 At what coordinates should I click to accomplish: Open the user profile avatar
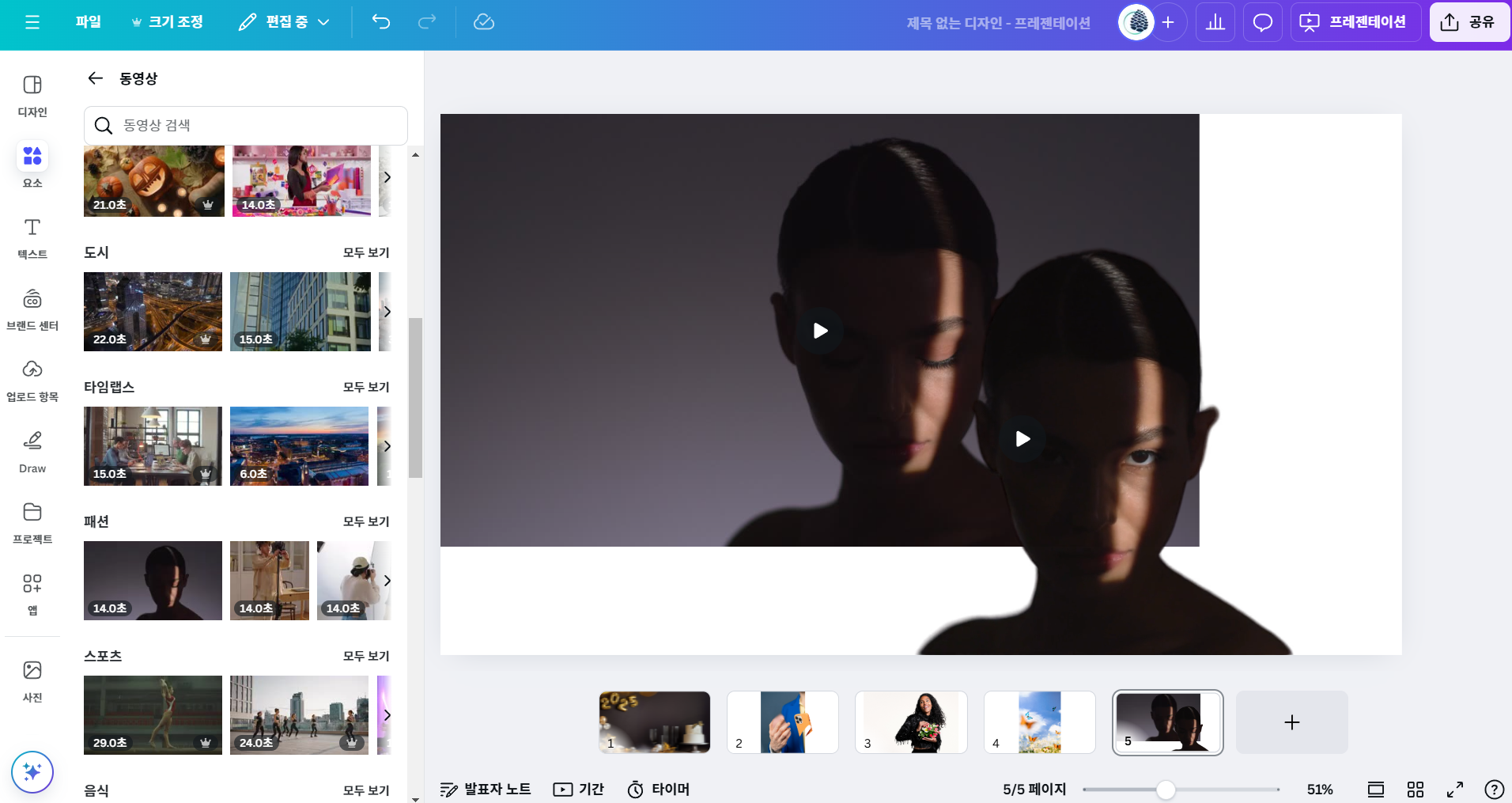1136,22
